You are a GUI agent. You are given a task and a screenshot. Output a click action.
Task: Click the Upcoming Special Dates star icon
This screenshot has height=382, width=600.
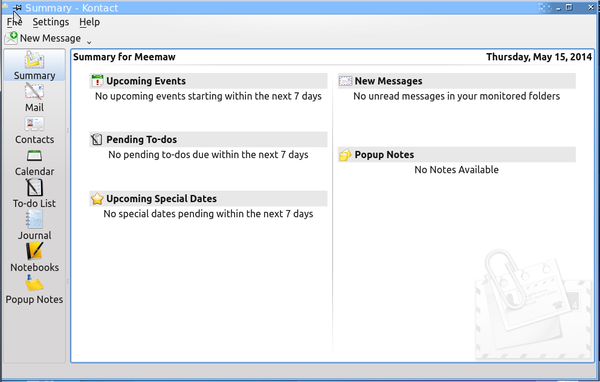(x=97, y=199)
